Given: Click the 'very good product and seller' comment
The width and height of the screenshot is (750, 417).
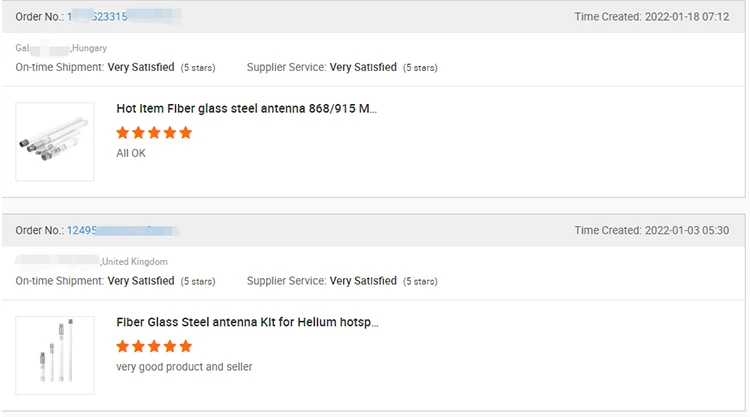Looking at the screenshot, I should click(184, 367).
